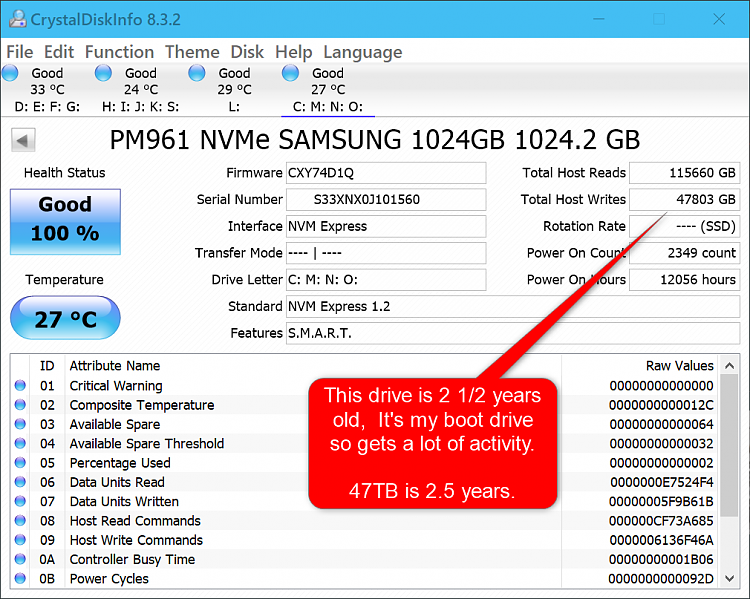This screenshot has height=599, width=750.
Task: Click status orb for Host Write Commands row
Action: click(x=20, y=540)
